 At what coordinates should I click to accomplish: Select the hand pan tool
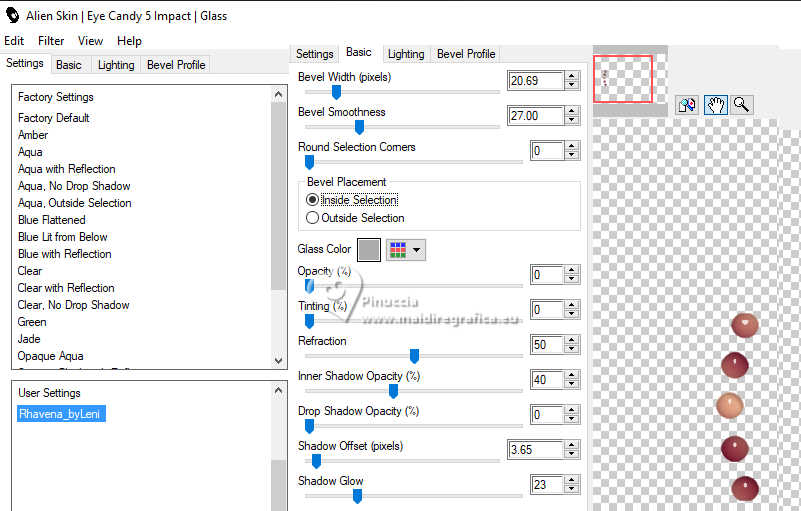coord(715,105)
